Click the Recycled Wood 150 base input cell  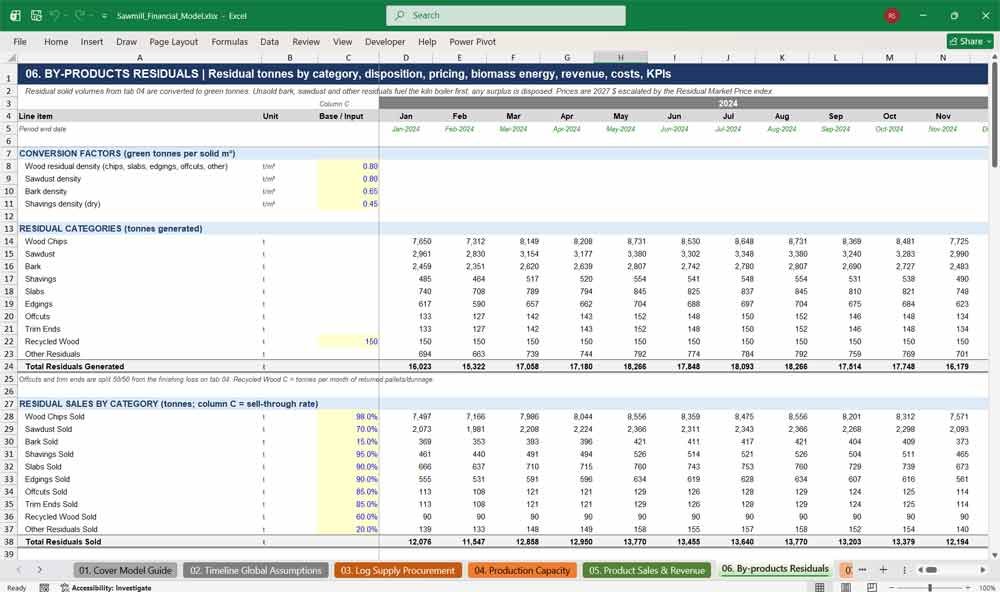pyautogui.click(x=348, y=341)
